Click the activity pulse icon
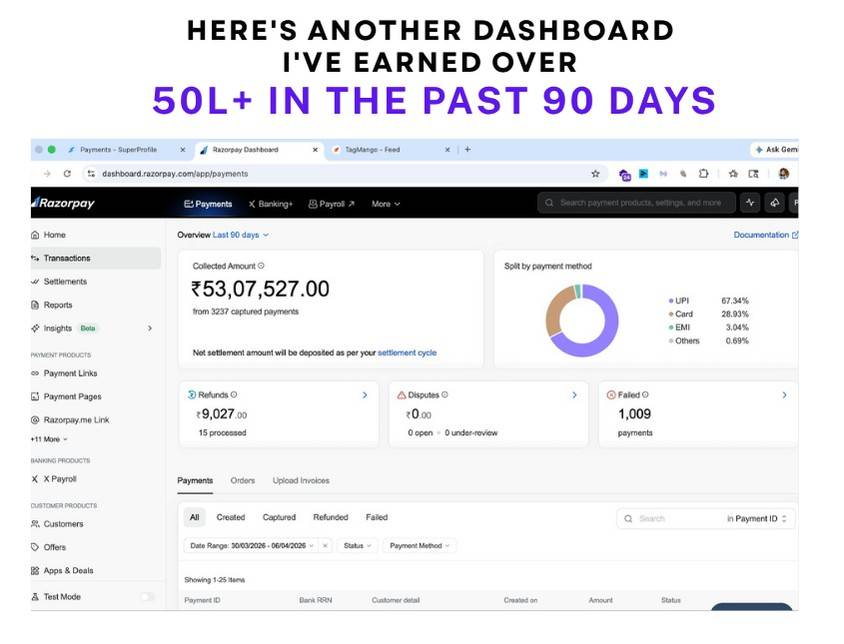The image size is (844, 644). (x=750, y=202)
